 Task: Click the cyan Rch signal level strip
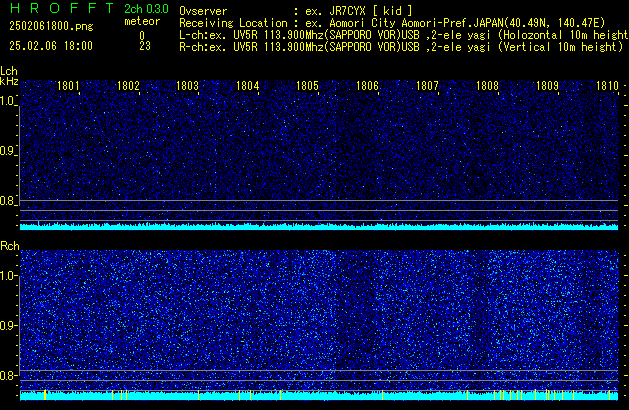(x=319, y=396)
